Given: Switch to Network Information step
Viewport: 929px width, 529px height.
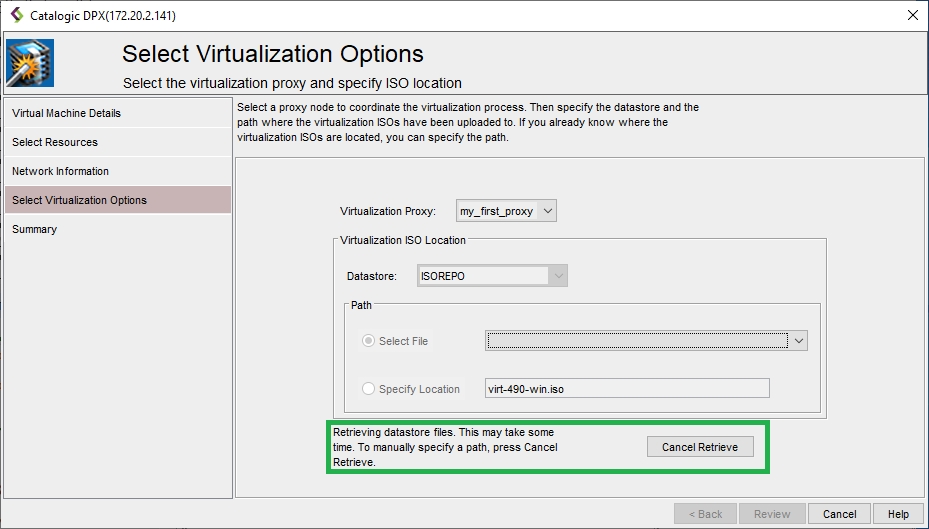Looking at the screenshot, I should click(60, 171).
